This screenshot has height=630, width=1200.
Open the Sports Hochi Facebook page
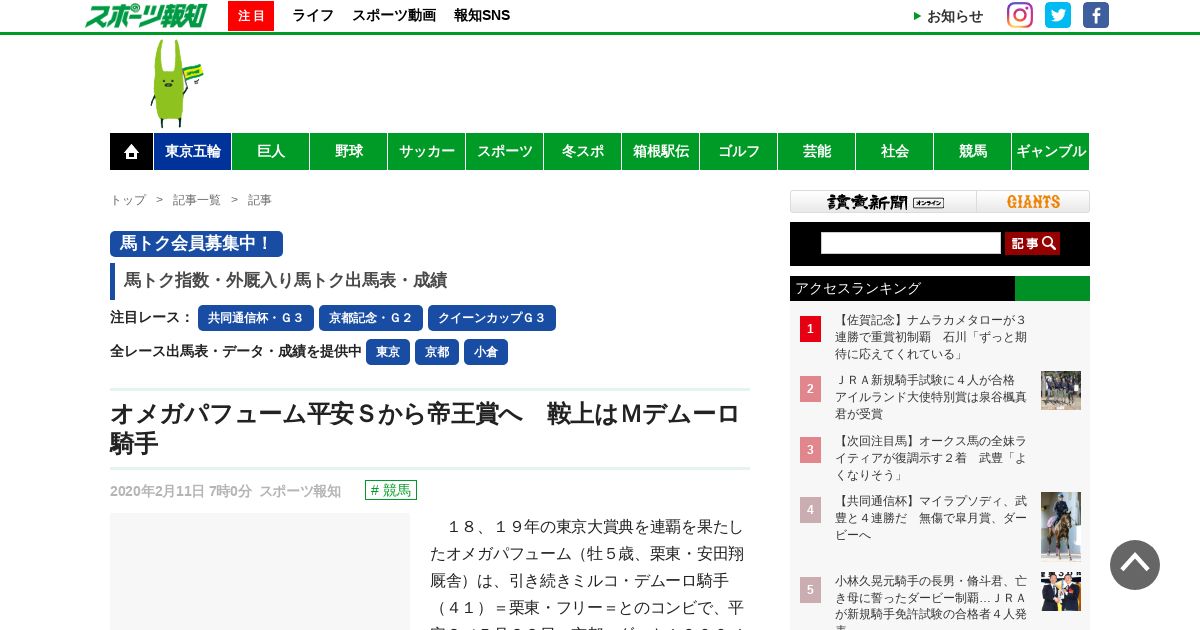(1096, 15)
